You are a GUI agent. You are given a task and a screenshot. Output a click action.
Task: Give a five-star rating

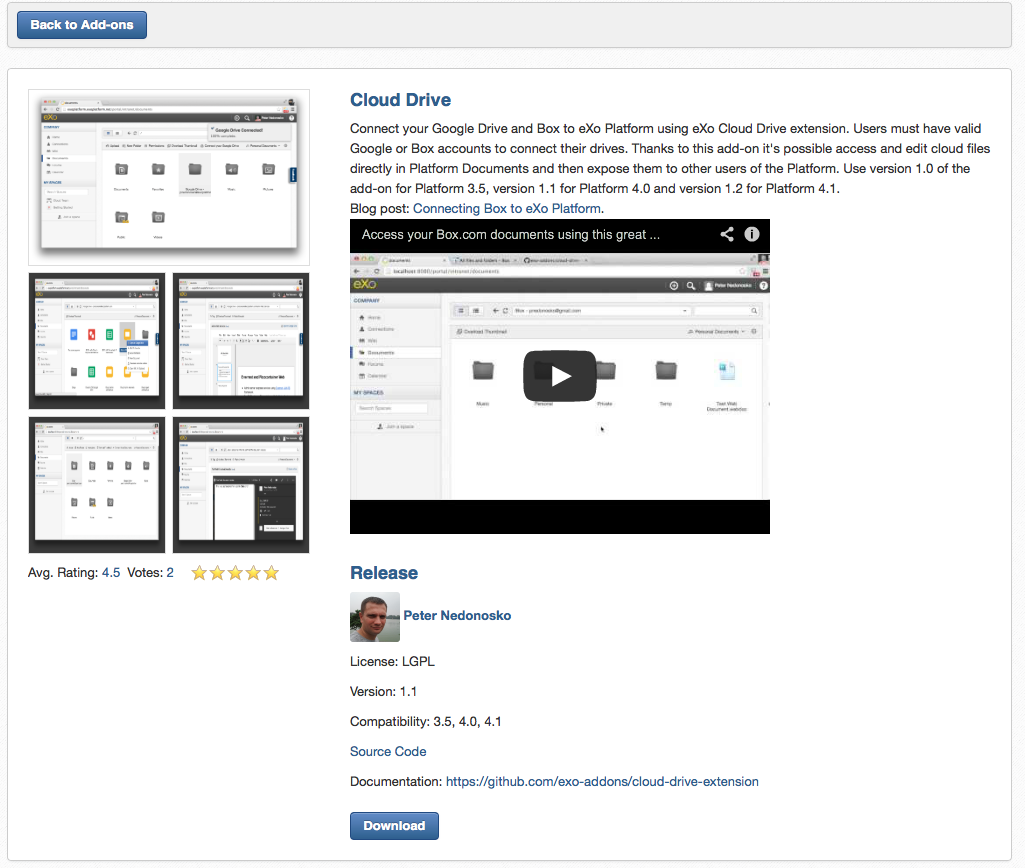point(271,573)
